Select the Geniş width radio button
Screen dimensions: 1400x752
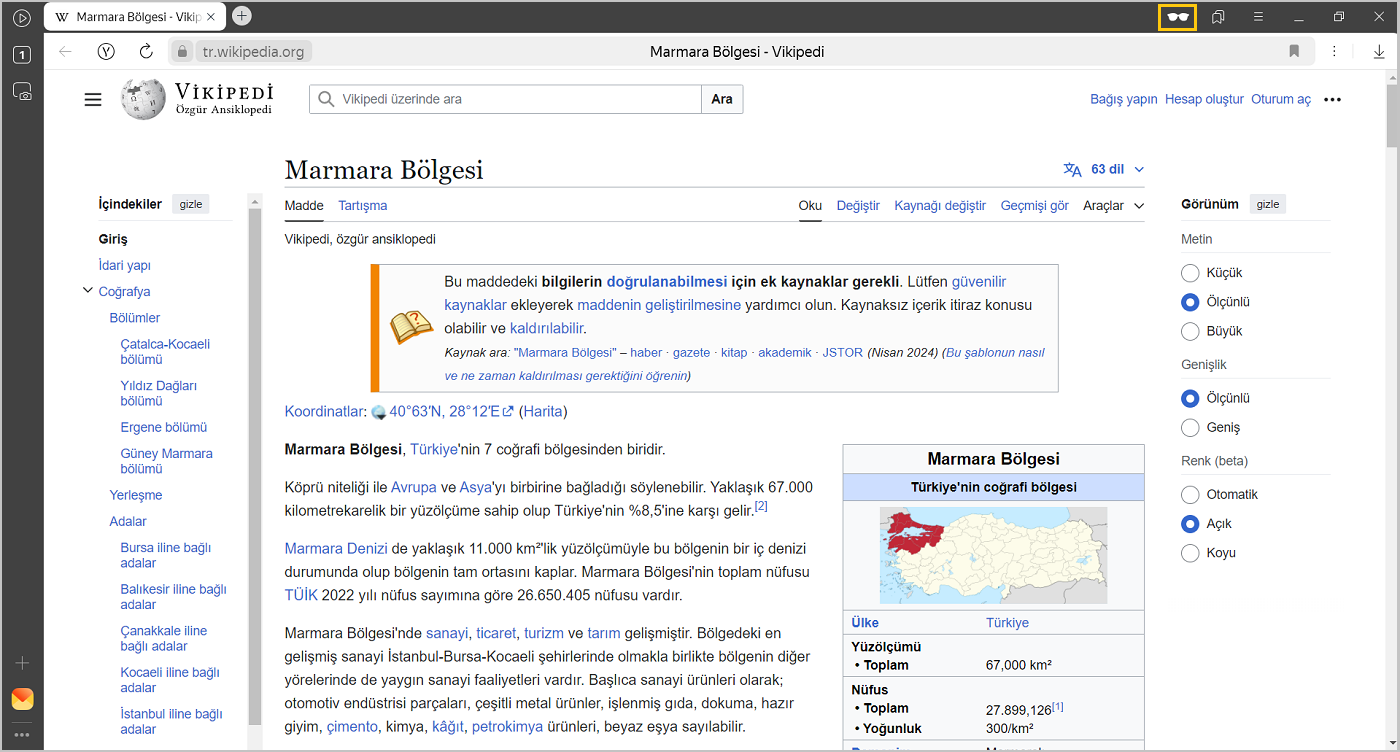pos(1190,428)
